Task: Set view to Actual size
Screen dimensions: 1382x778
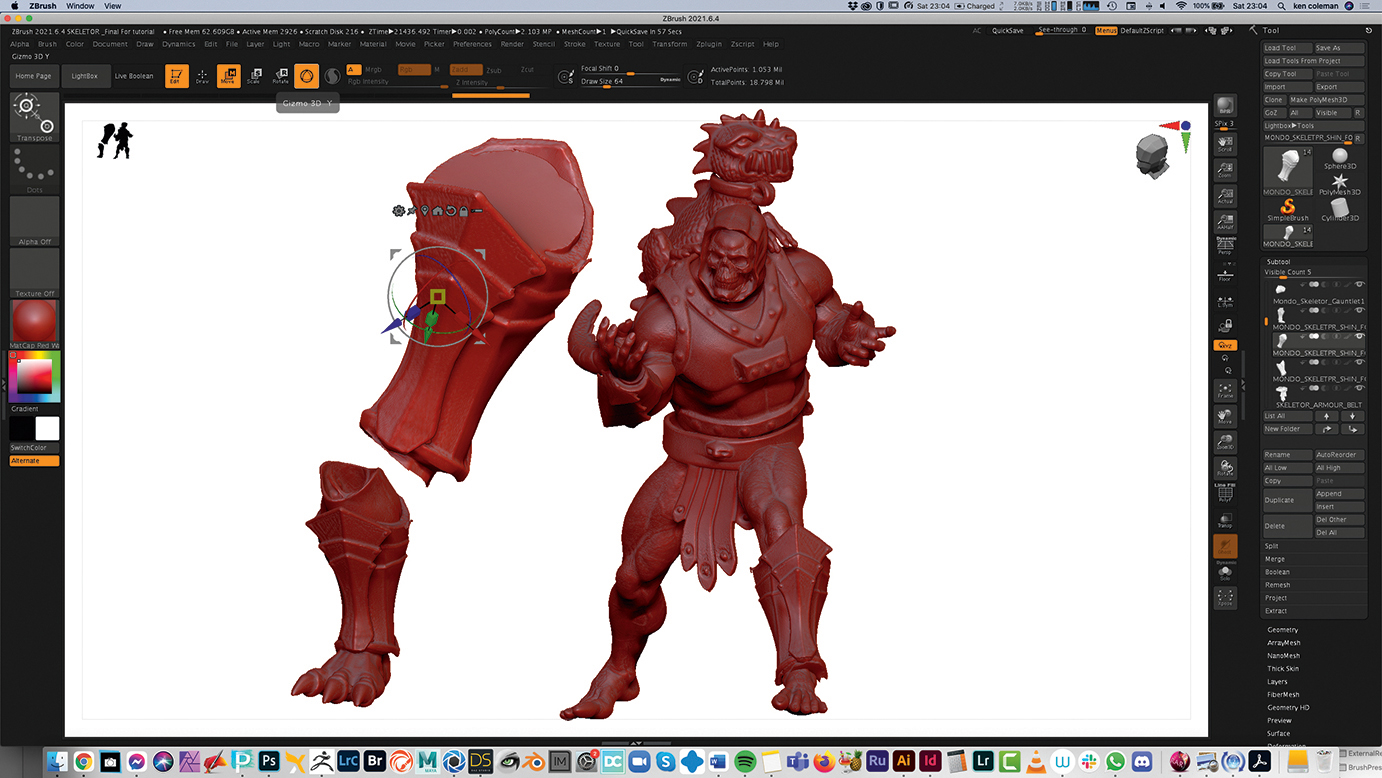Action: pyautogui.click(x=1225, y=196)
